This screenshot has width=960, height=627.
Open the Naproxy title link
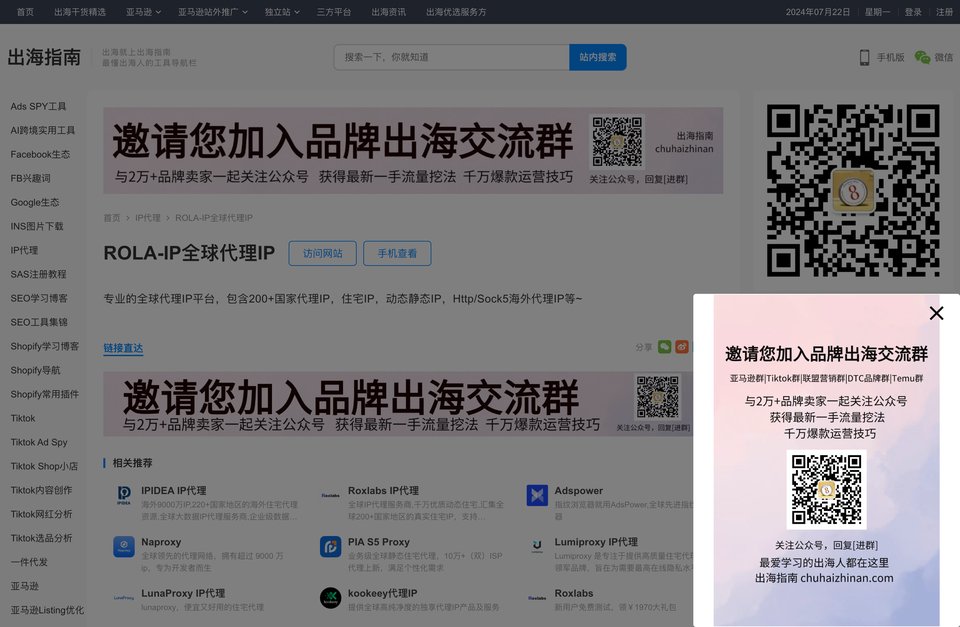161,542
